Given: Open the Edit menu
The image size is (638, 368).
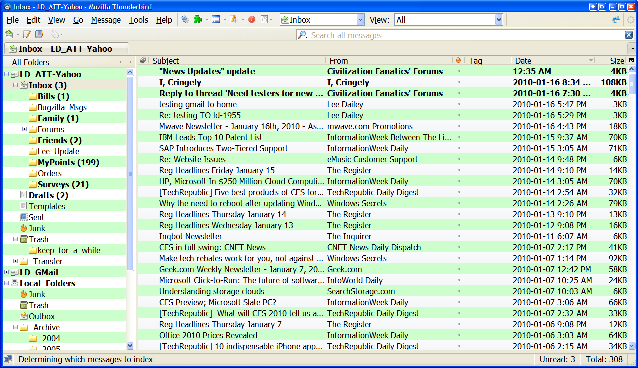Looking at the screenshot, I should tap(33, 20).
